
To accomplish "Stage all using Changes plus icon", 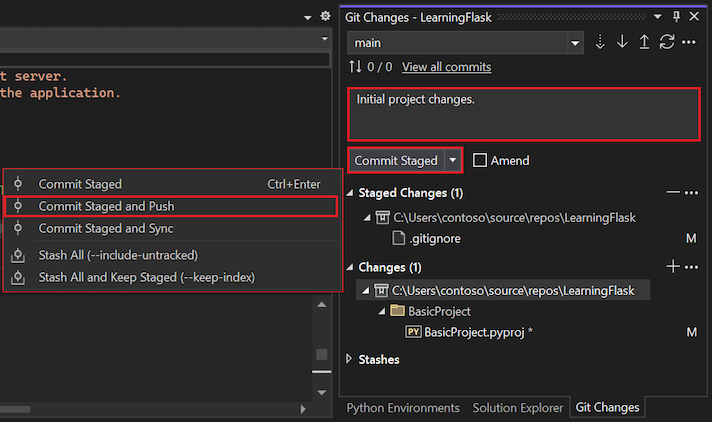I will coord(674,267).
